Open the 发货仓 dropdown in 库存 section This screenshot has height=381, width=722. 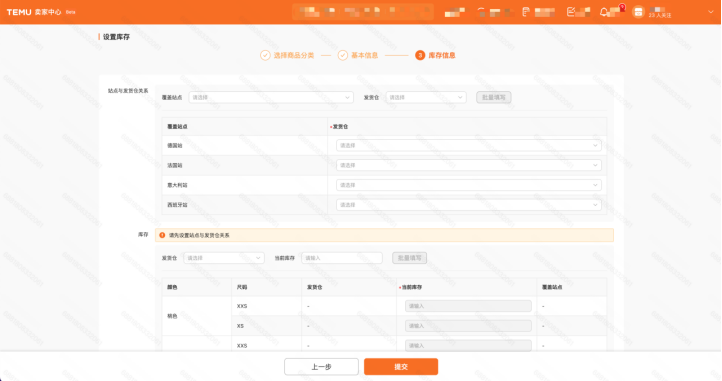tap(224, 258)
